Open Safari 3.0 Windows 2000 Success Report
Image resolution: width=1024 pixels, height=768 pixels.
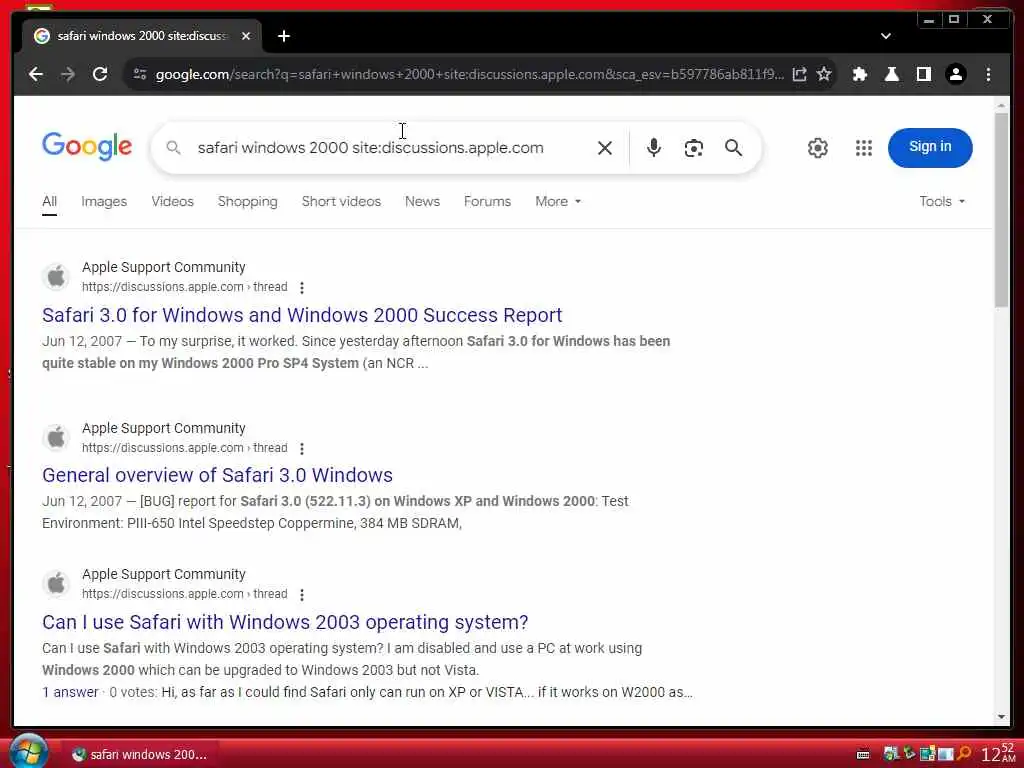tap(302, 315)
